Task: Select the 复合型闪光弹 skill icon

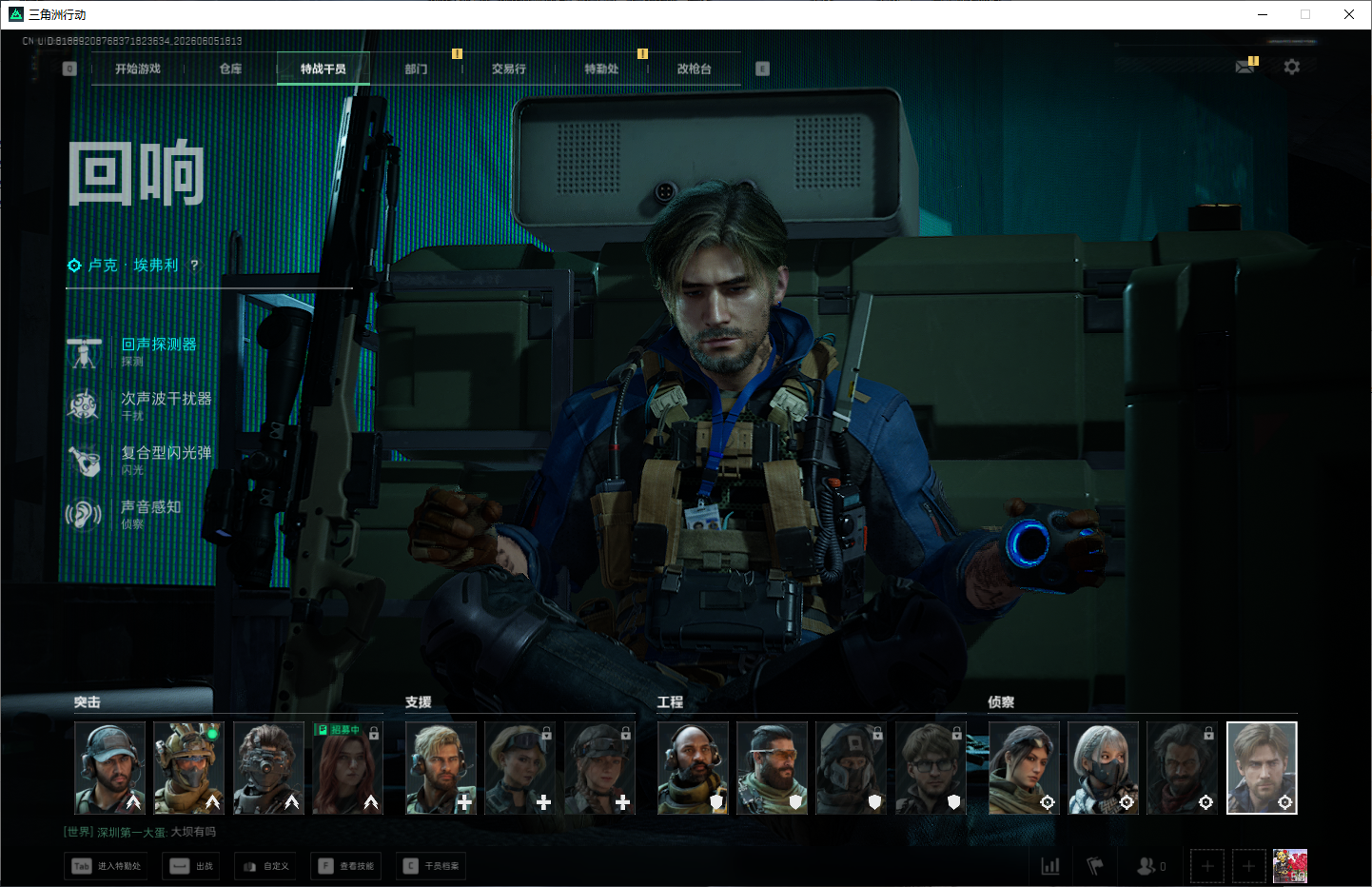Action: pyautogui.click(x=84, y=461)
